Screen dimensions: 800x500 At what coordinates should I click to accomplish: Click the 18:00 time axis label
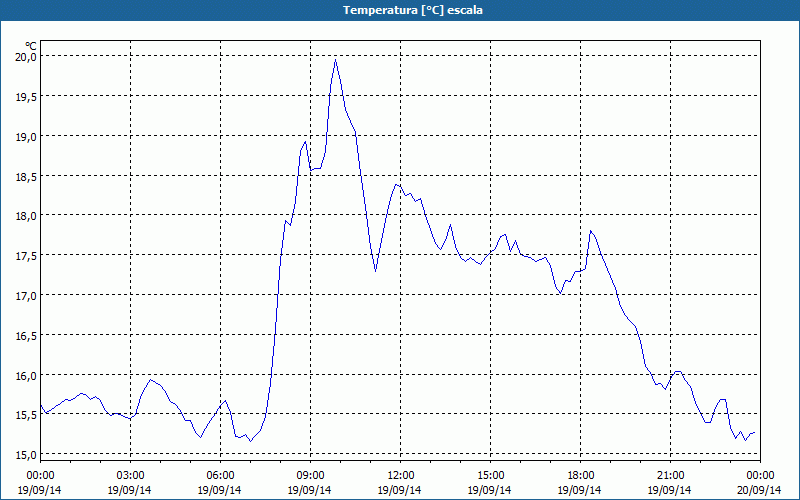(x=580, y=476)
